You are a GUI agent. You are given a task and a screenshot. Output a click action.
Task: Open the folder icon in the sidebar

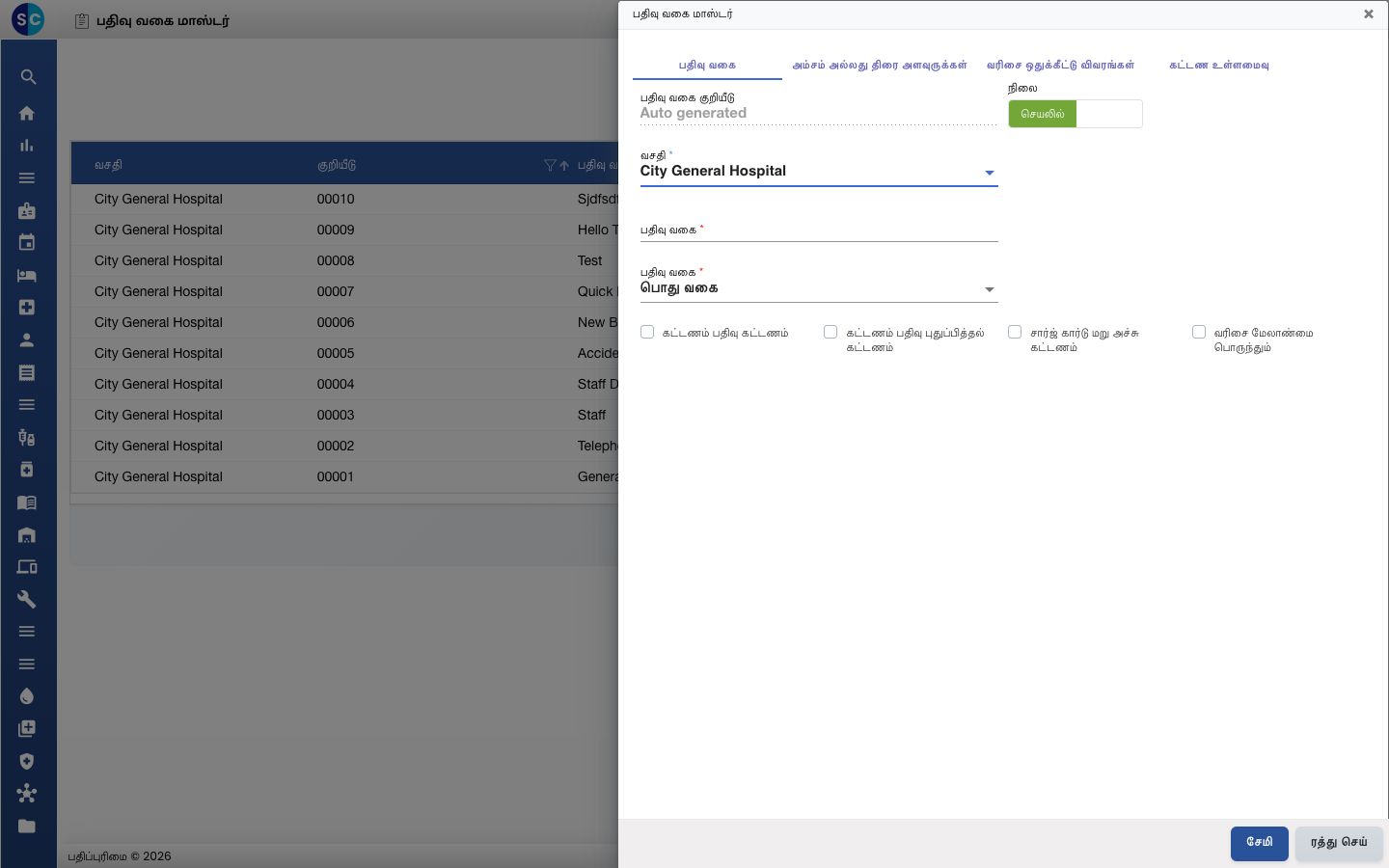click(27, 826)
